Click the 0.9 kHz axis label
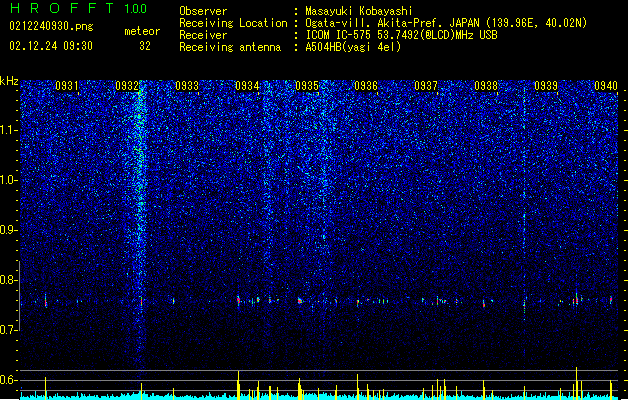Viewport: 629px width, 400px height. pyautogui.click(x=8, y=230)
